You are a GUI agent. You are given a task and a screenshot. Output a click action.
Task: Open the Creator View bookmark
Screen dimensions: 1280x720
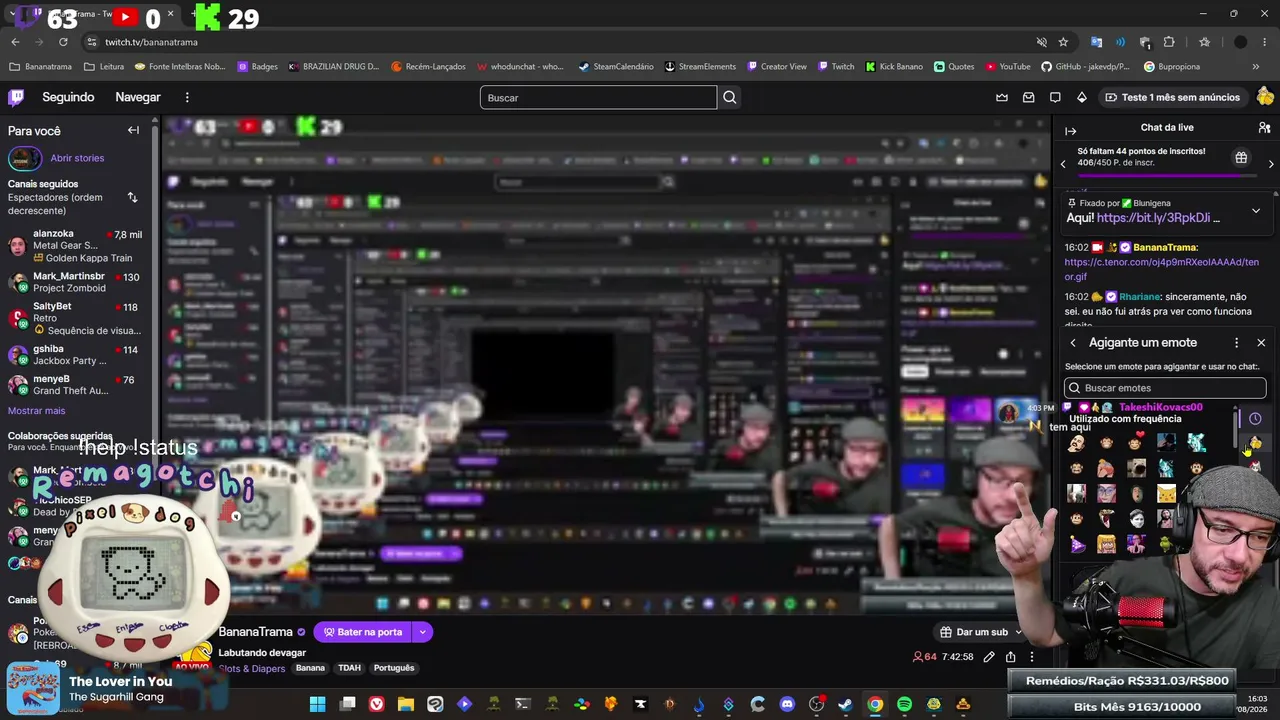[776, 67]
